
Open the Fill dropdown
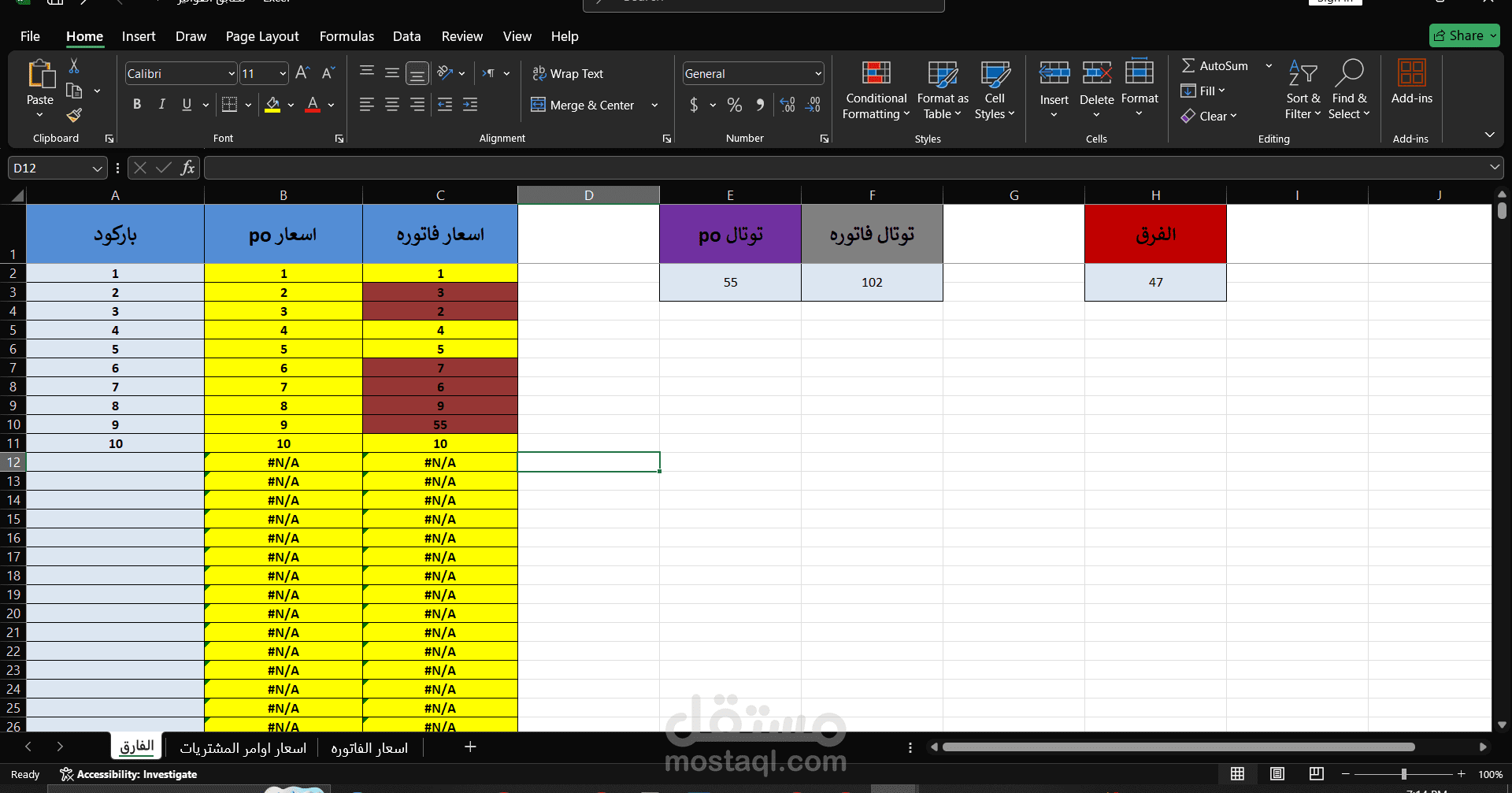point(1203,91)
